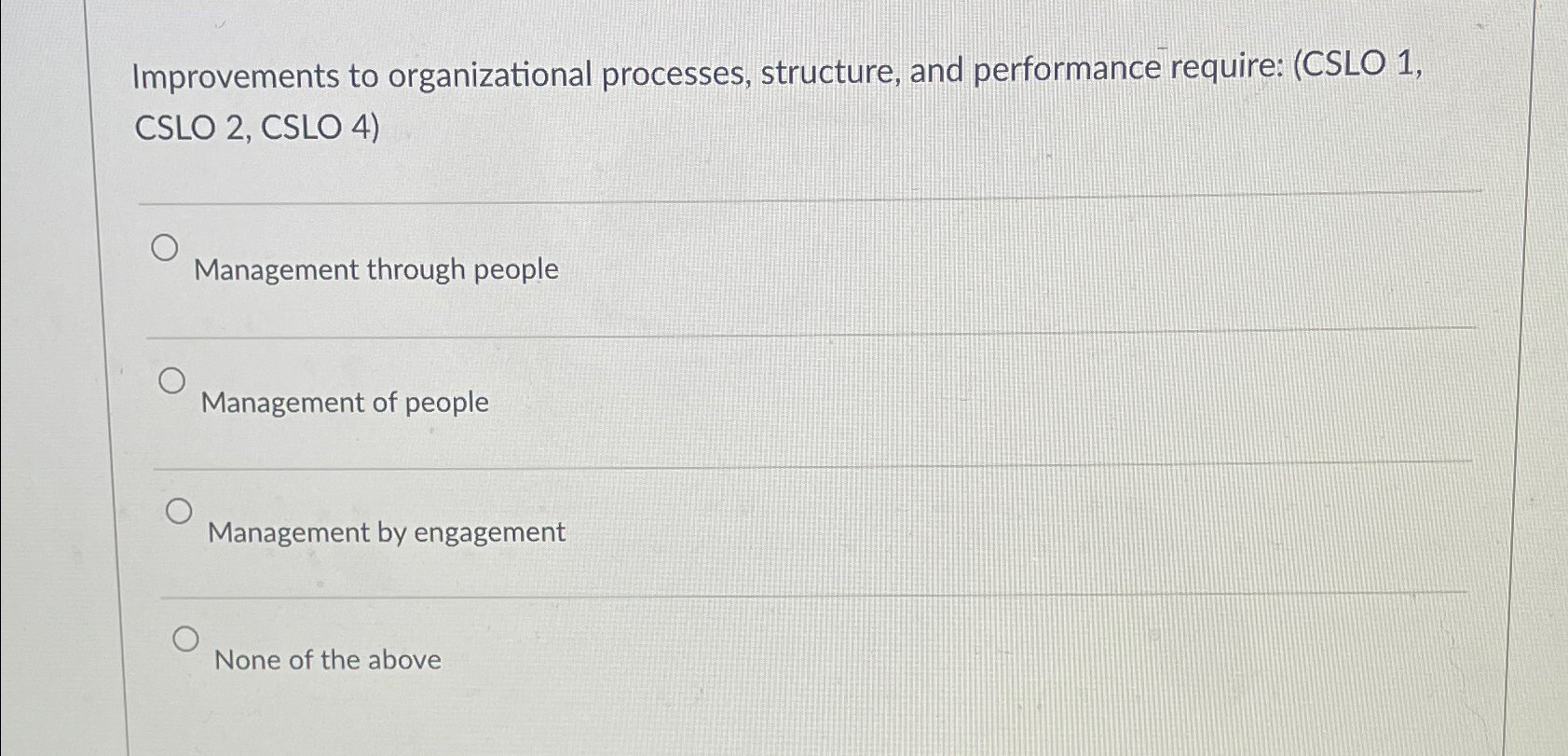The height and width of the screenshot is (756, 1568).
Task: Click the answer text 'None of the above'
Action: point(326,661)
